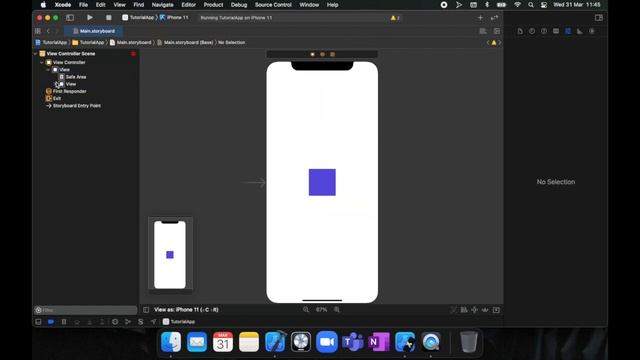Select the purple square view on canvas

coord(322,182)
